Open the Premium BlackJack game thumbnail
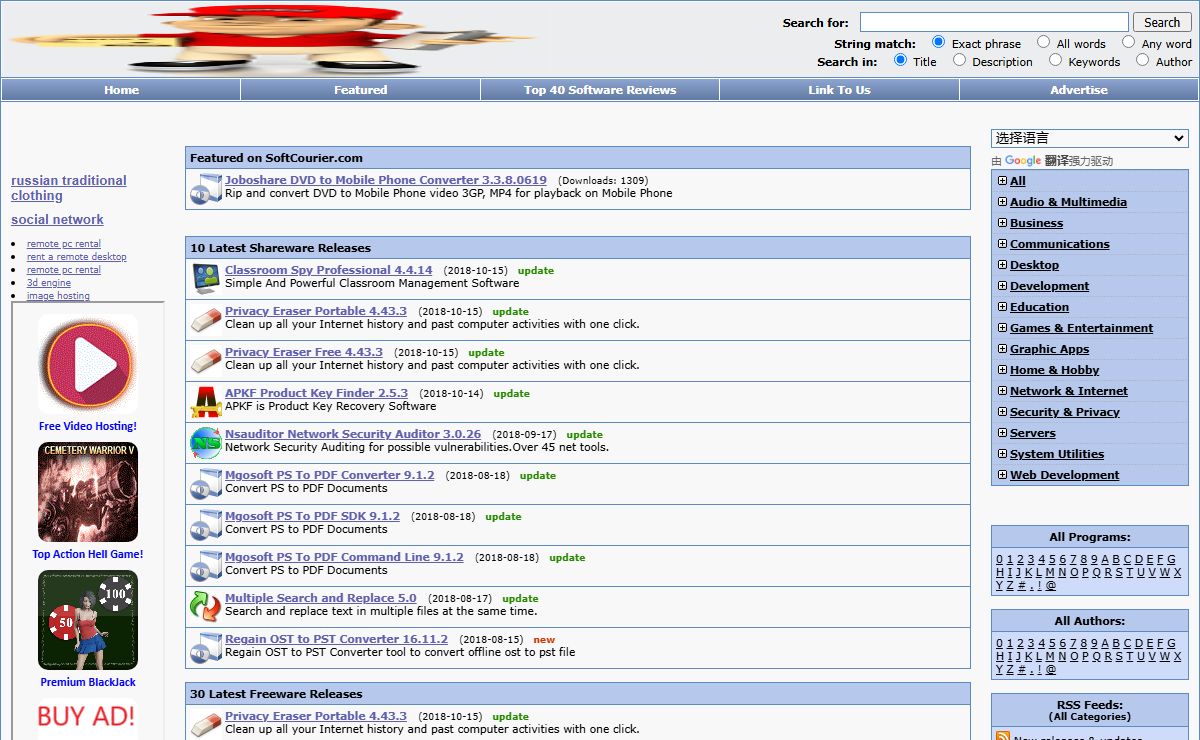1200x740 pixels. [88, 620]
